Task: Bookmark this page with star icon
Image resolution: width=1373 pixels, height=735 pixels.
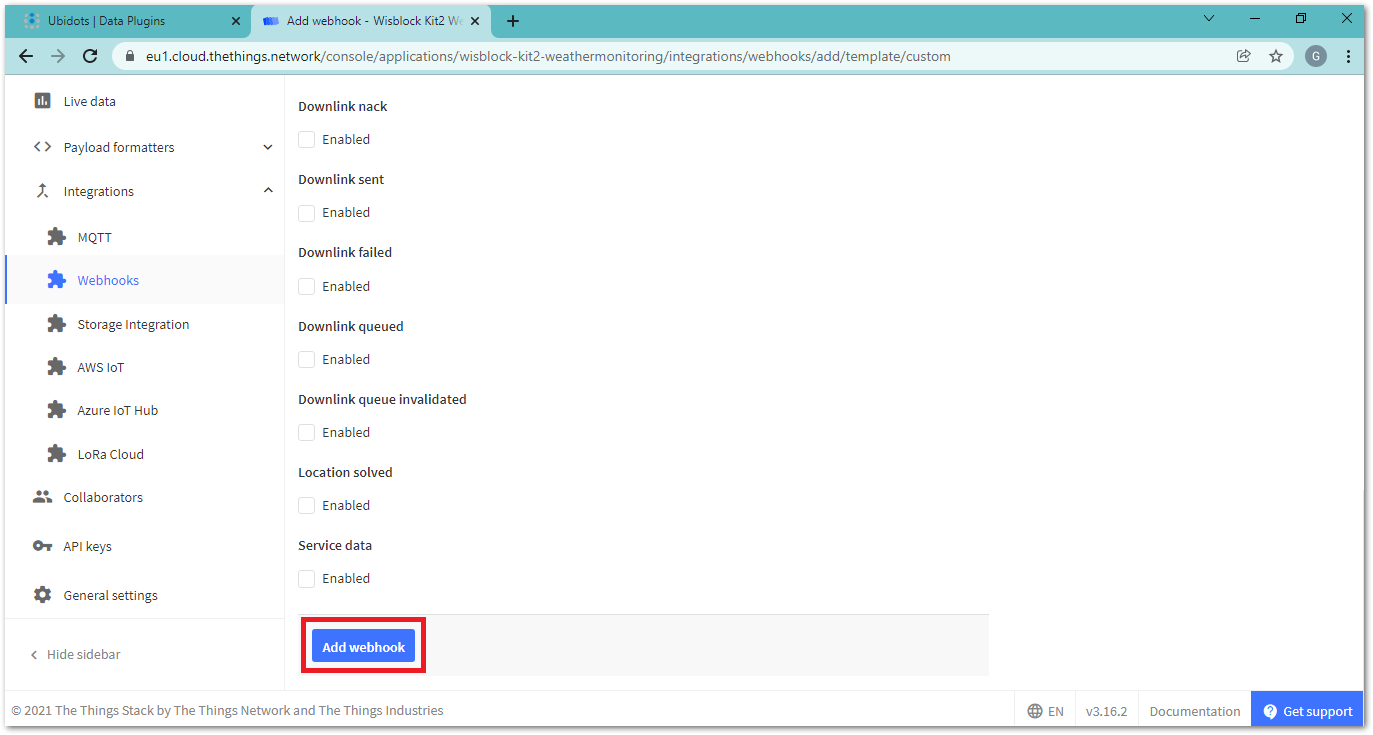Action: (x=1276, y=56)
